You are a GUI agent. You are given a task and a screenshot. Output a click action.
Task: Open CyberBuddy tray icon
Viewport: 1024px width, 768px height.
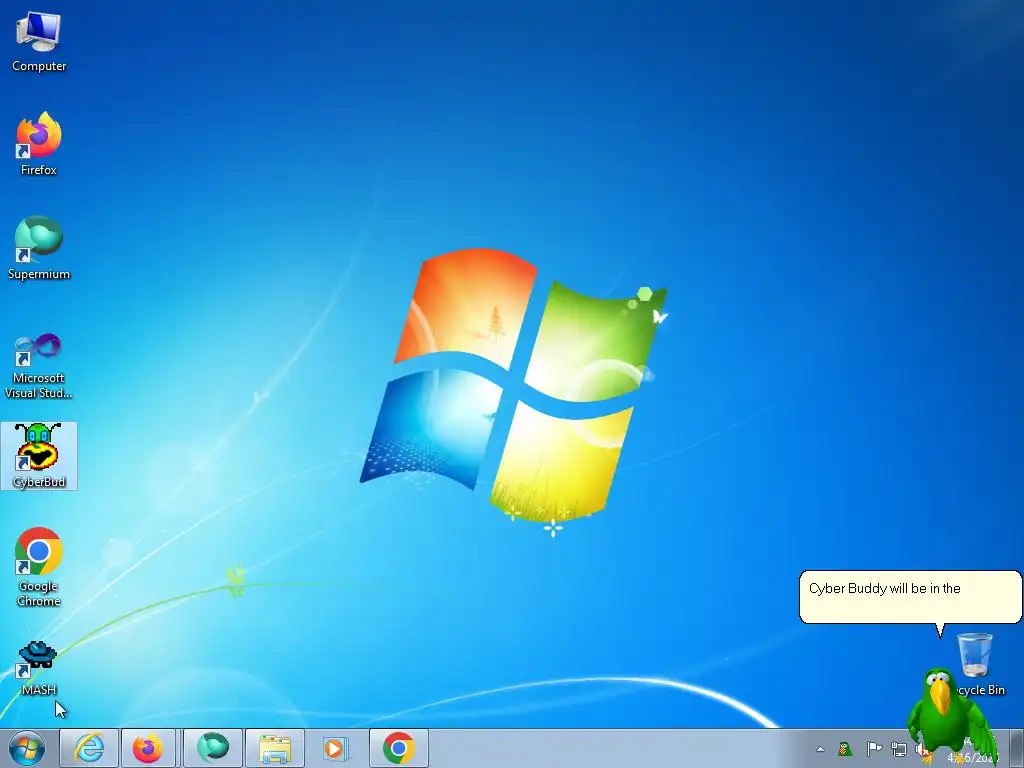pyautogui.click(x=845, y=748)
